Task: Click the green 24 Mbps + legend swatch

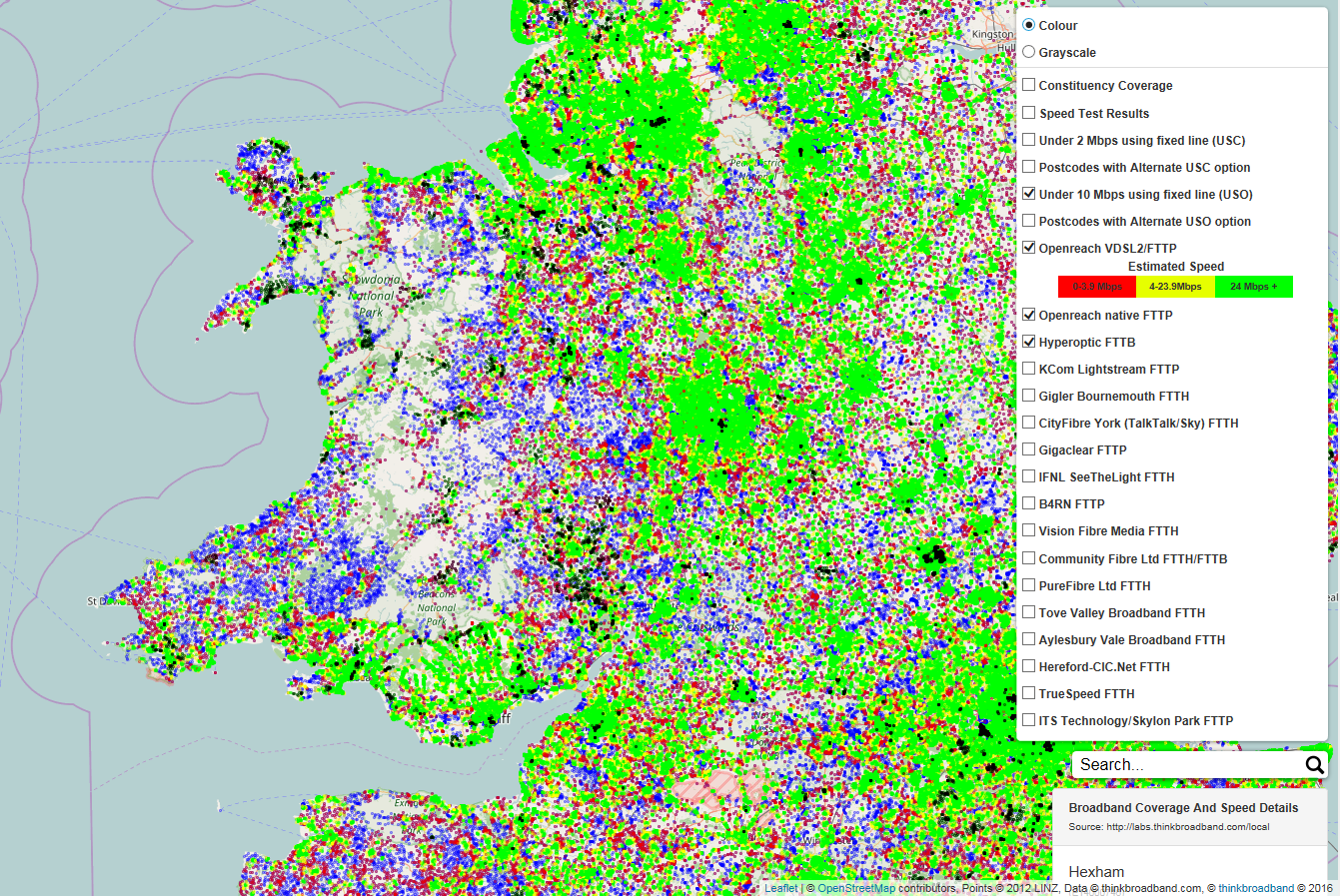Action: 1253,287
